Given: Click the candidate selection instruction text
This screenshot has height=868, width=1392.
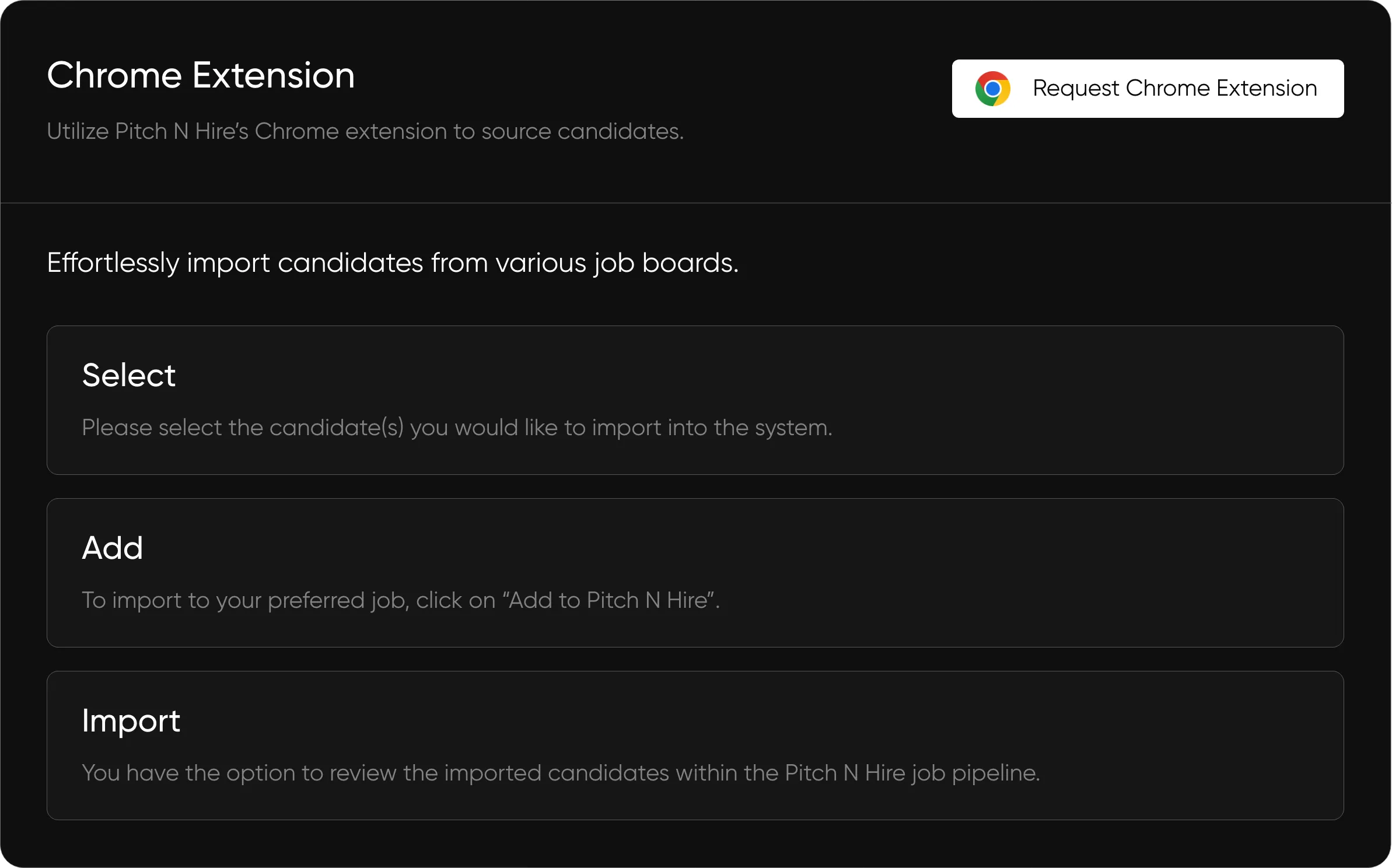Looking at the screenshot, I should 457,428.
